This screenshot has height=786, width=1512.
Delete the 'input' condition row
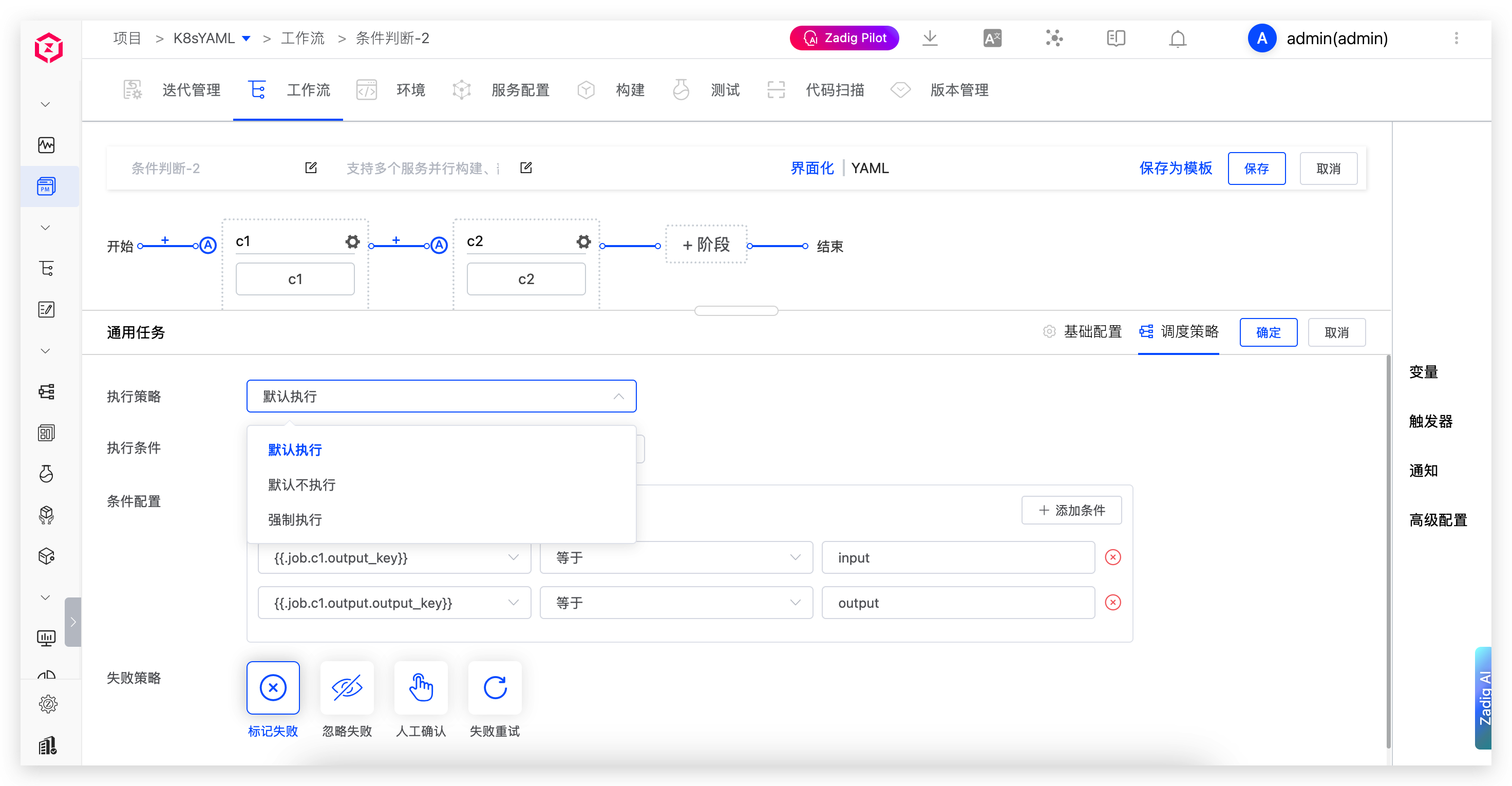click(x=1113, y=557)
